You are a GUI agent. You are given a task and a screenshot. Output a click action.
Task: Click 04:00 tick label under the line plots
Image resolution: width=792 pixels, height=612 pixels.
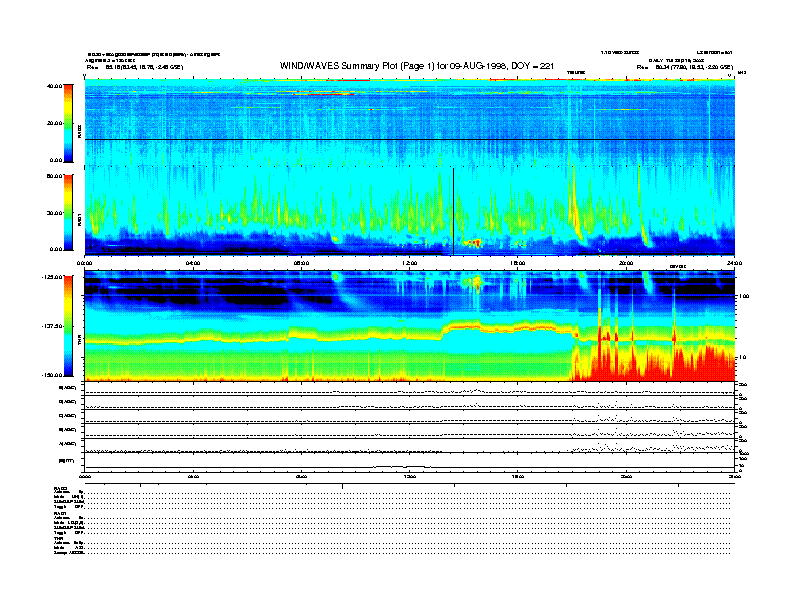pyautogui.click(x=193, y=476)
